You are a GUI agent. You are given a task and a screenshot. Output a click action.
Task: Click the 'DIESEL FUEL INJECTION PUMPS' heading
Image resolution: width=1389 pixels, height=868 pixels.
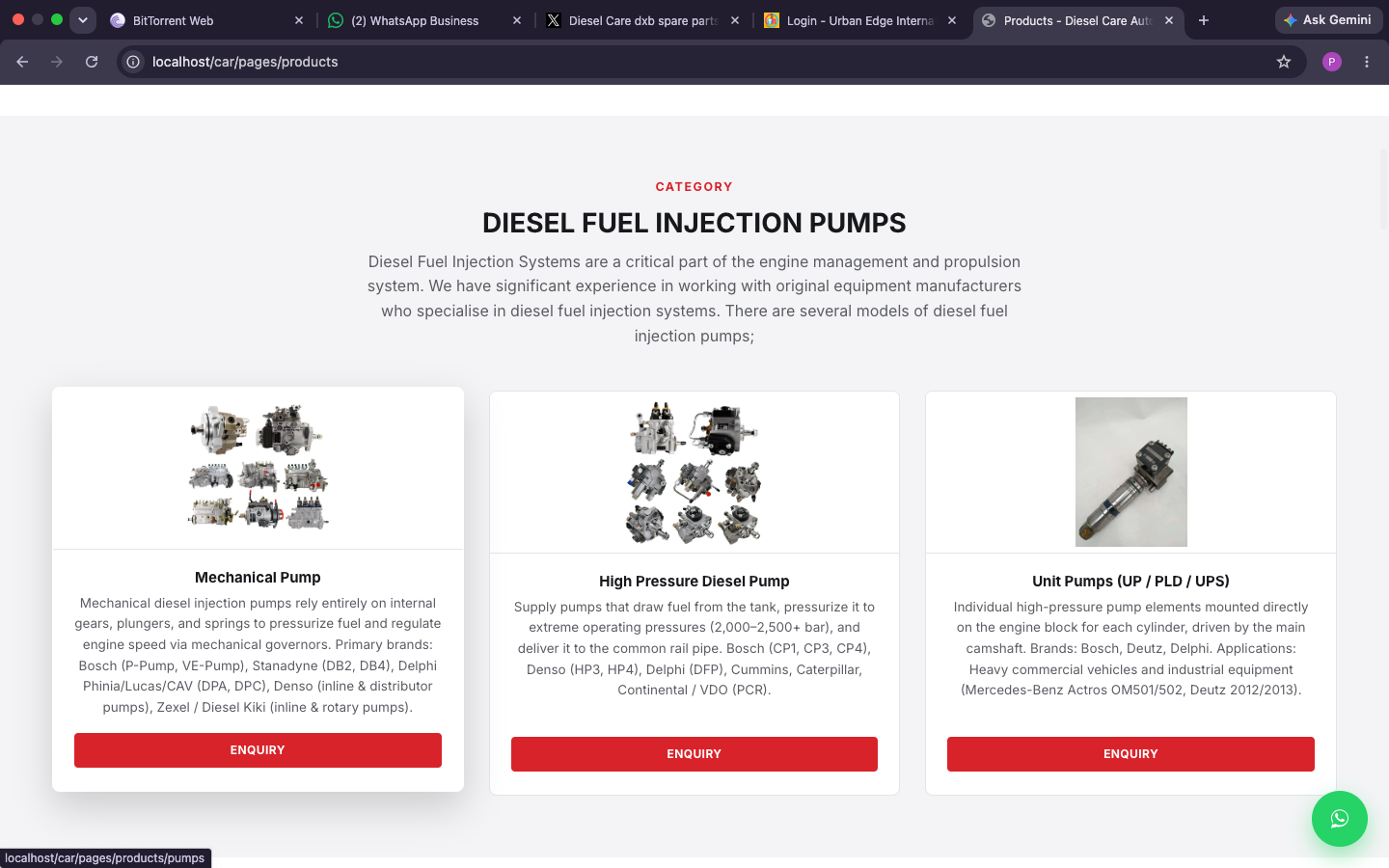pos(694,223)
